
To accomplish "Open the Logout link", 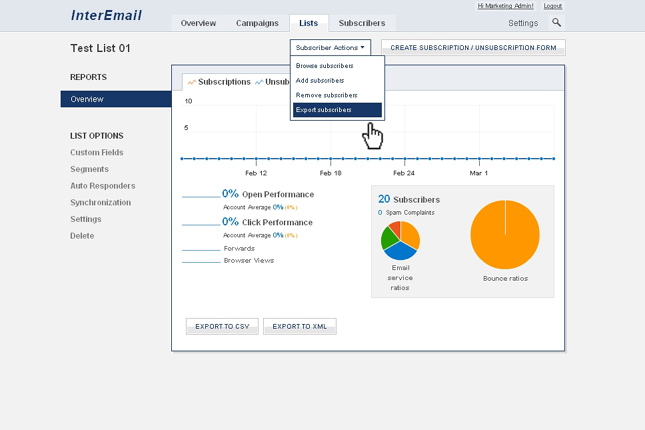I will tap(552, 6).
